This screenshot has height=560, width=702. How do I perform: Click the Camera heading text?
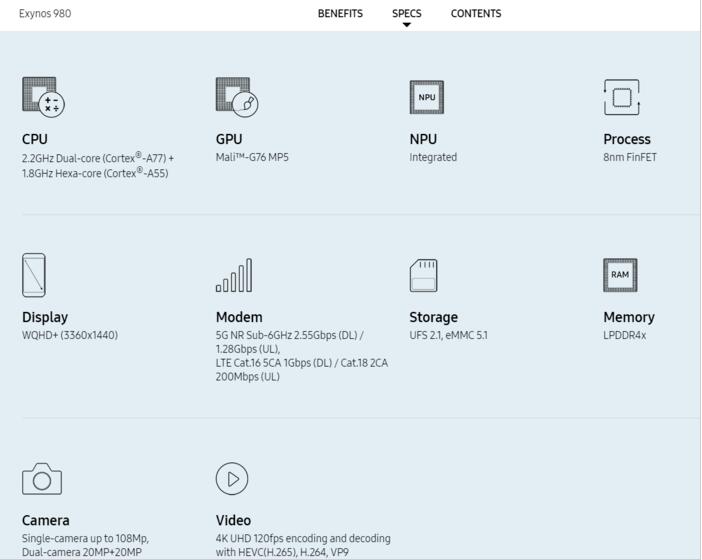[46, 520]
